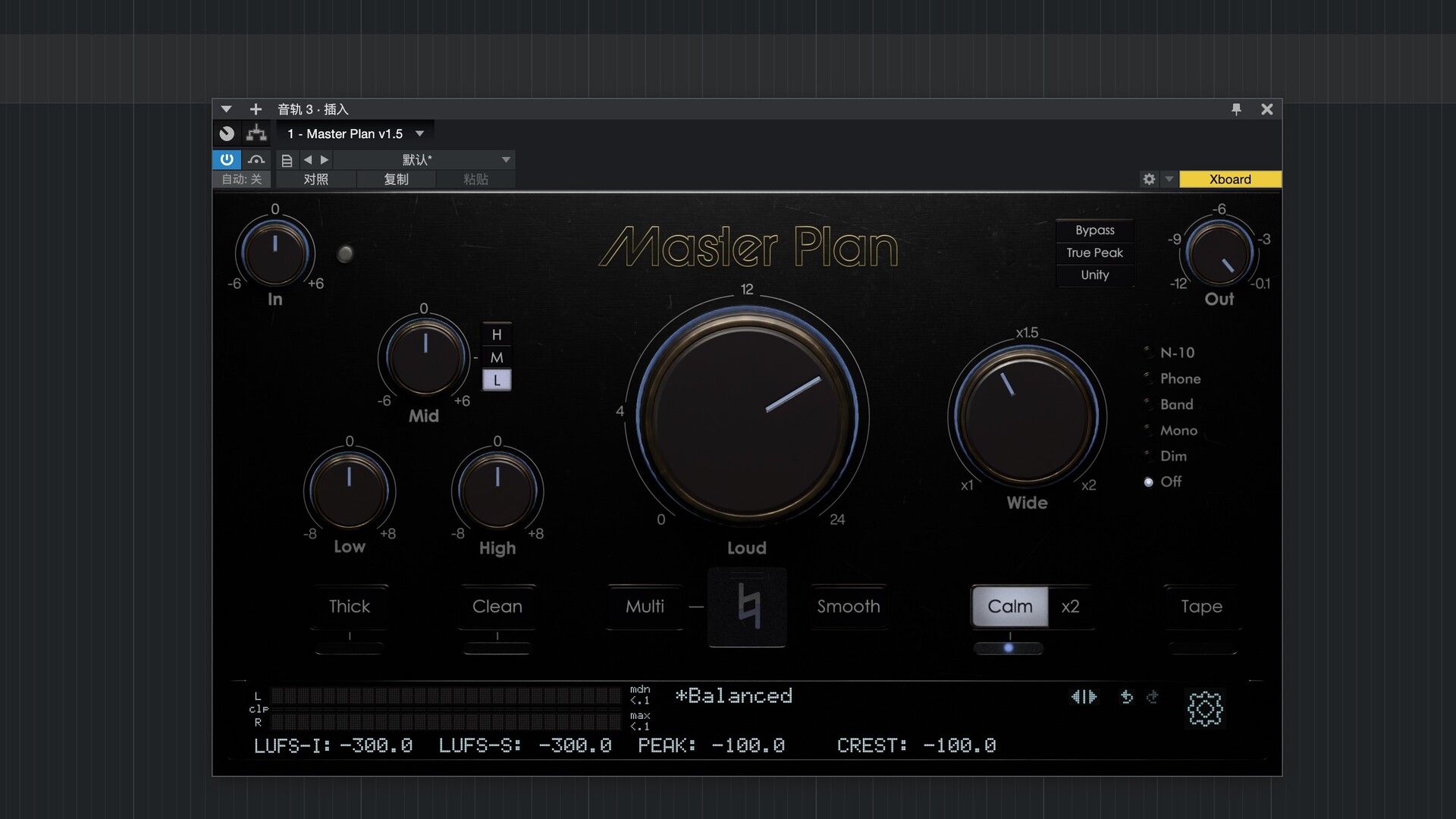Viewport: 1456px width, 819px height.
Task: Select Dim monitor mode
Action: 1166,456
